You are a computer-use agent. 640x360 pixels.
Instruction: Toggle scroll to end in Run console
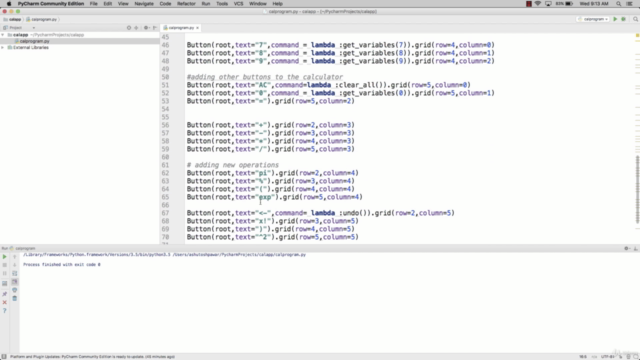click(15, 282)
